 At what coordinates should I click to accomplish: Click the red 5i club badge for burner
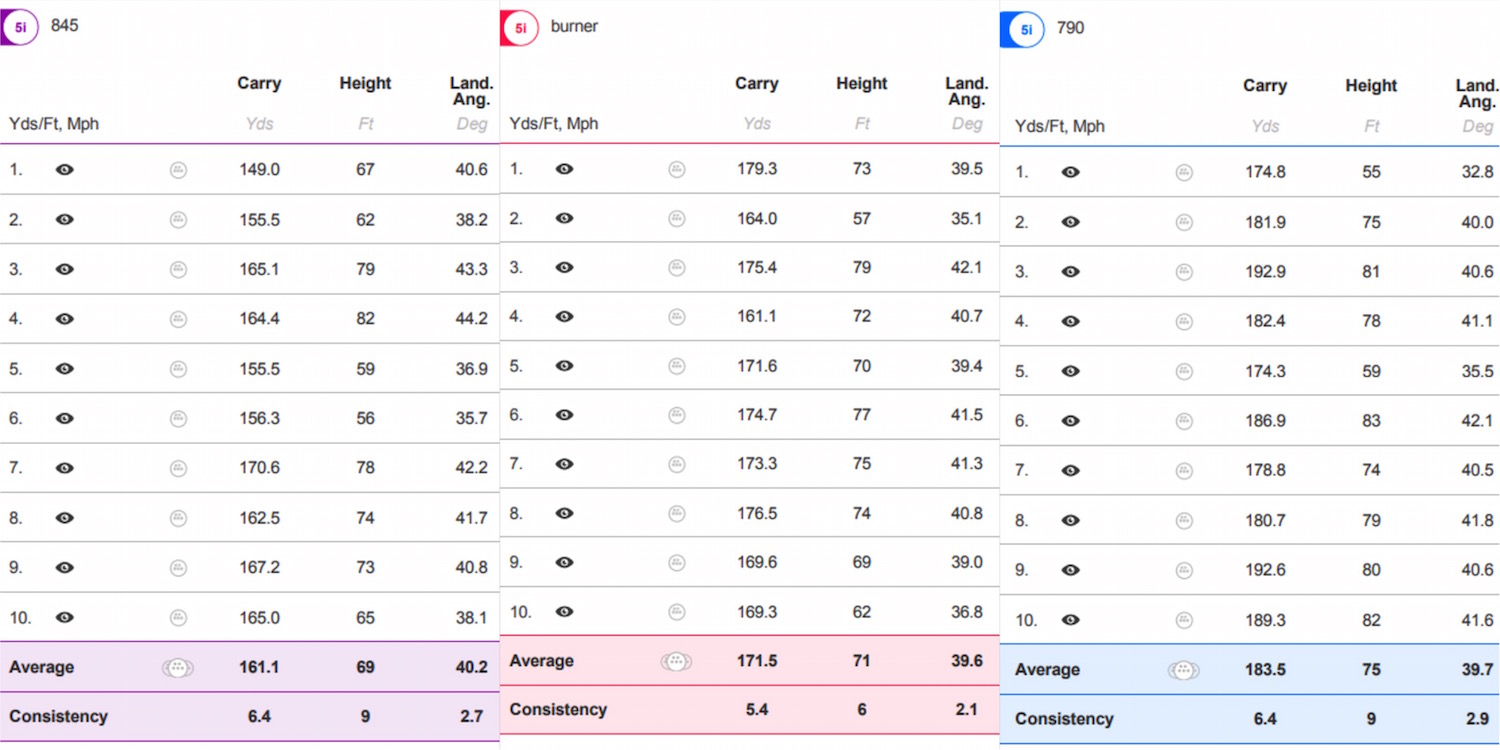519,28
